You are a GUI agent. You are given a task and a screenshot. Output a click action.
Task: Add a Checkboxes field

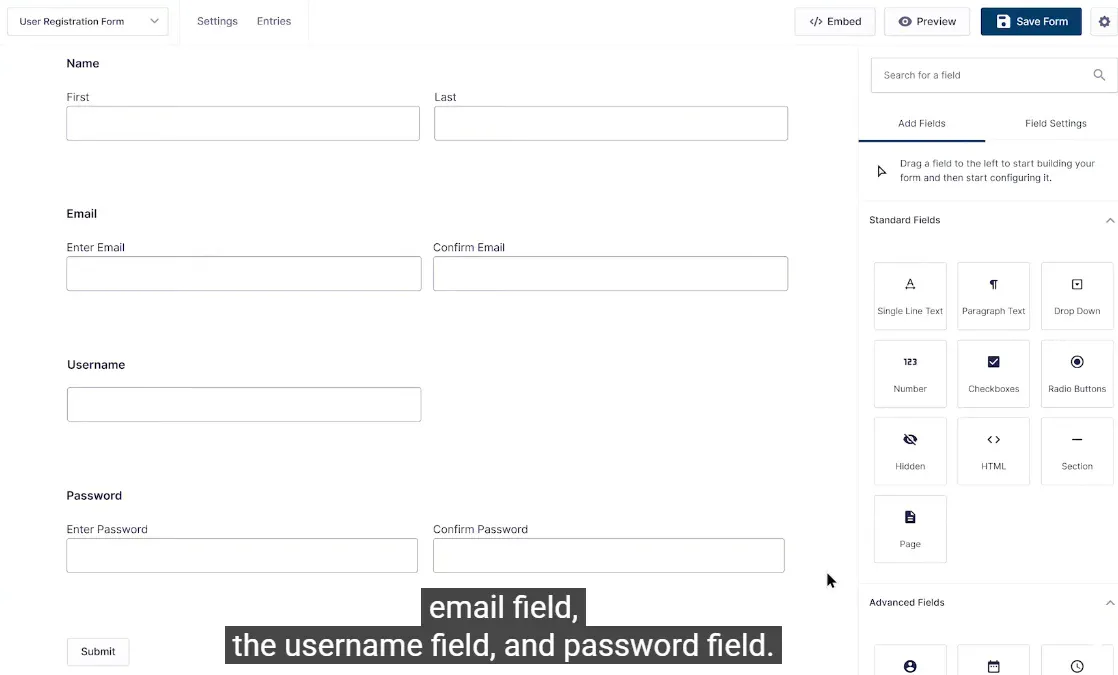click(x=993, y=374)
